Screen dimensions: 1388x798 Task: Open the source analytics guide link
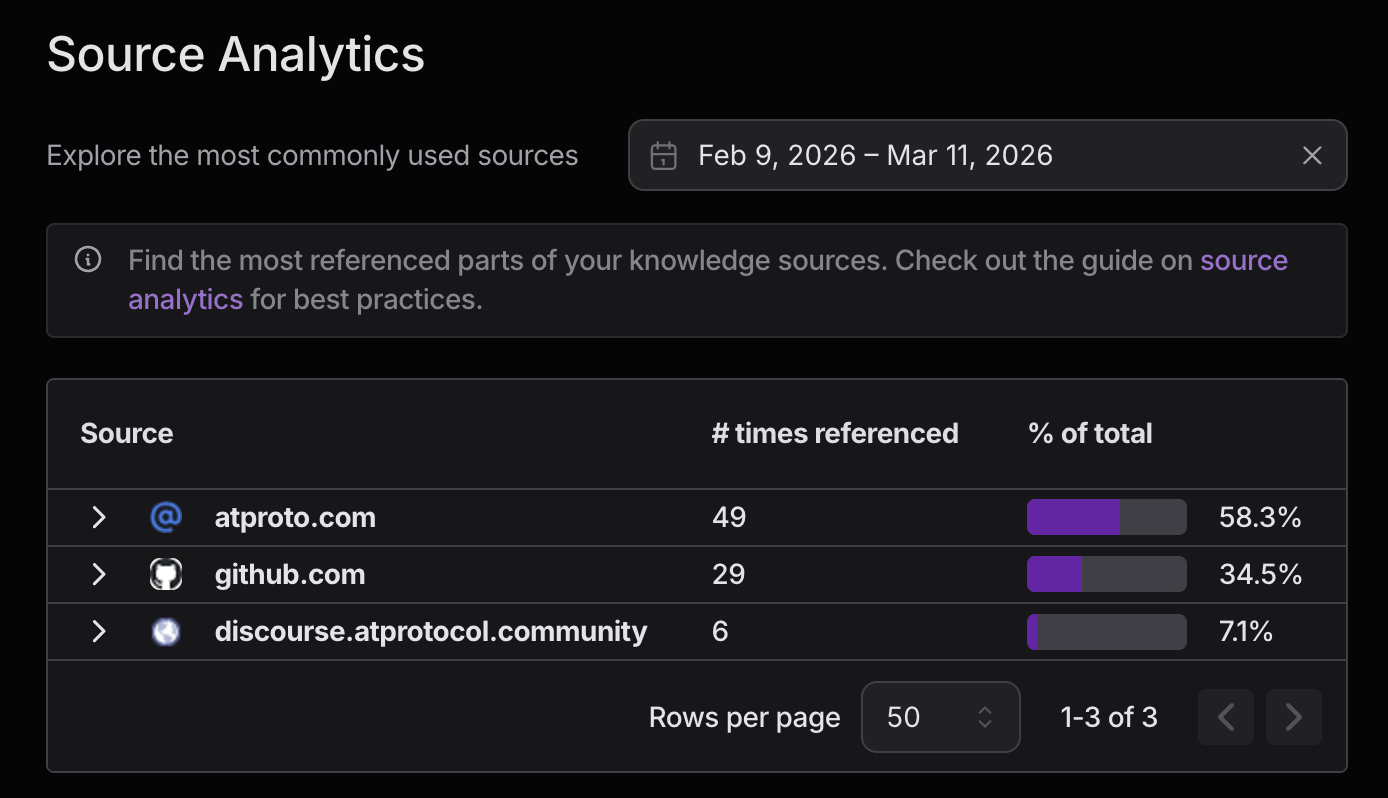pos(1243,261)
